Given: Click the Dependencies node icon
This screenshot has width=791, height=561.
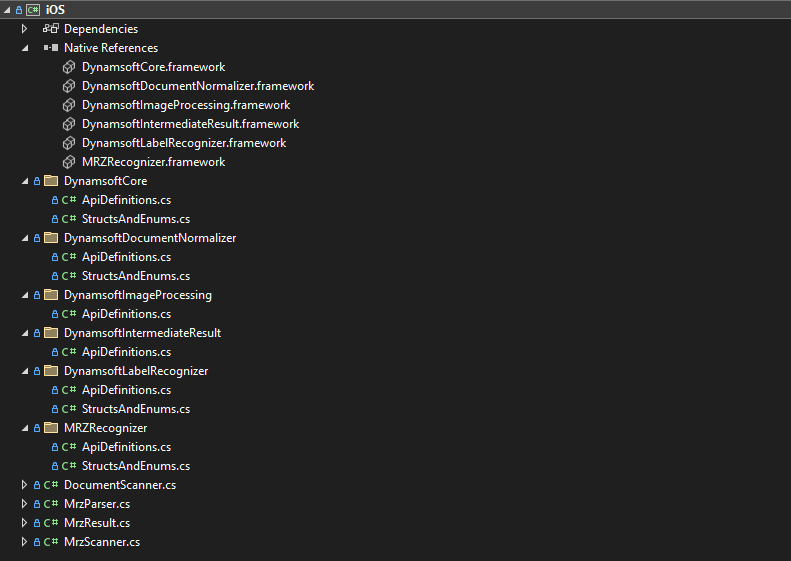Looking at the screenshot, I should pyautogui.click(x=51, y=29).
